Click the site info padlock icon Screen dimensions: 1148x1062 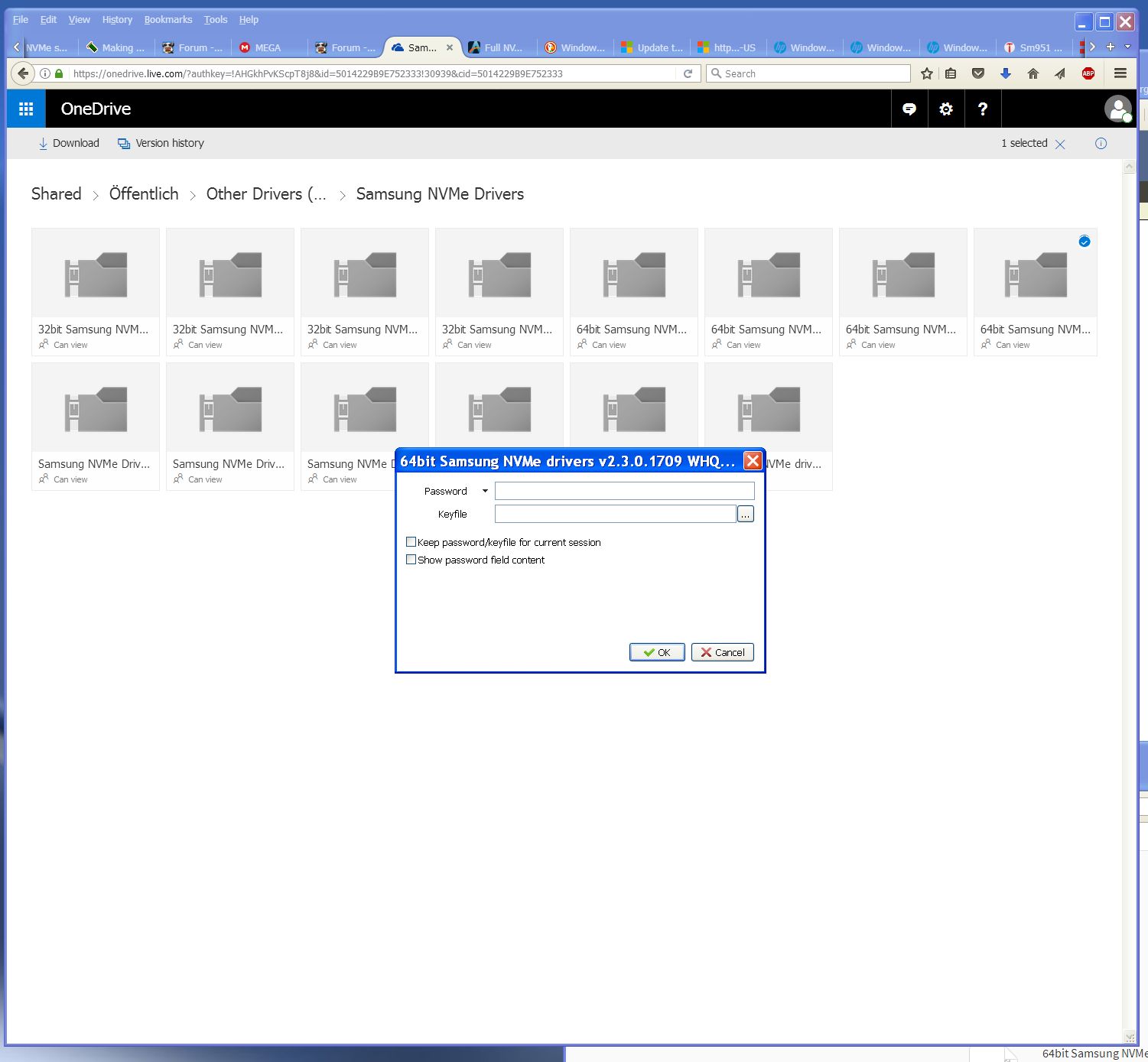pos(59,73)
